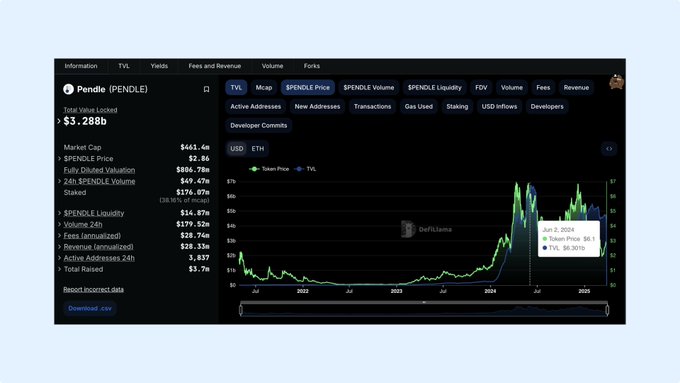Toggle the $PENDLE Price chart metric
The image size is (680, 383).
[x=308, y=88]
